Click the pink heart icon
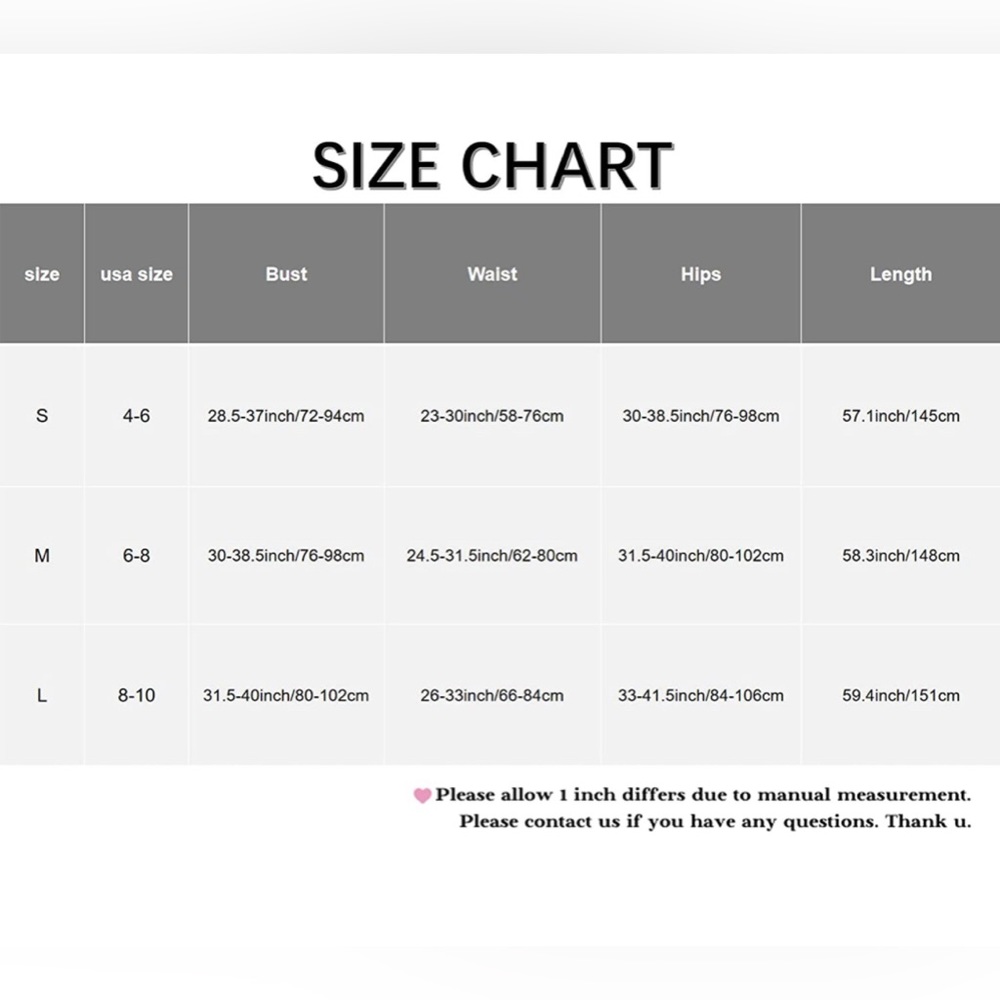The width and height of the screenshot is (1000, 1000). coord(422,795)
